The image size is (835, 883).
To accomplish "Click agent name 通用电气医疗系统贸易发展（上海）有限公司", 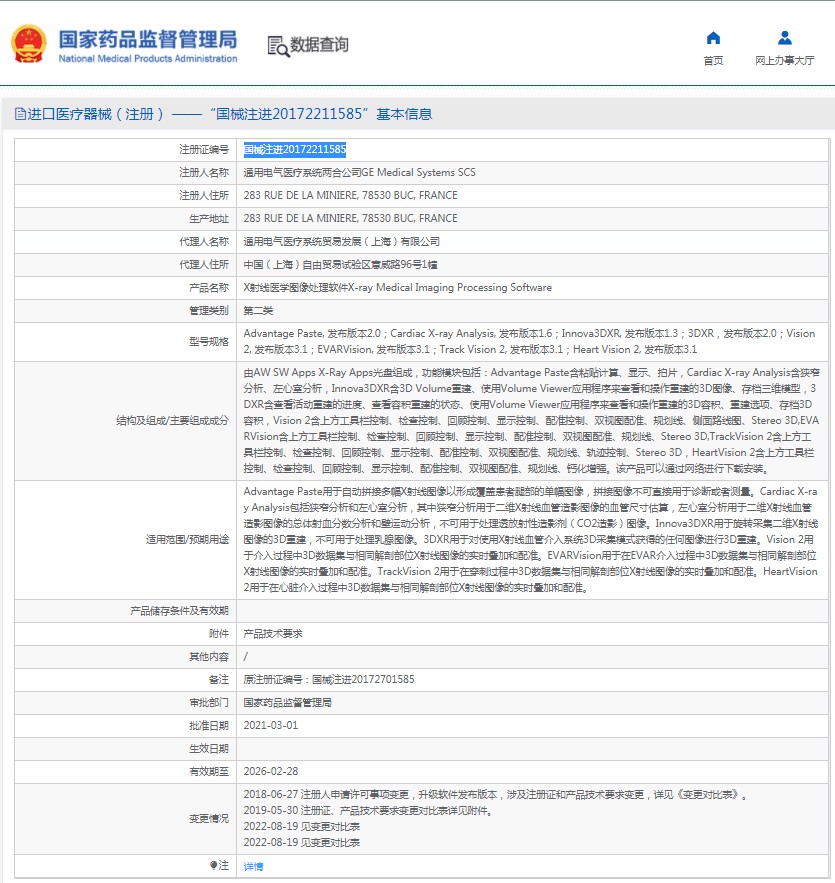I will point(341,242).
